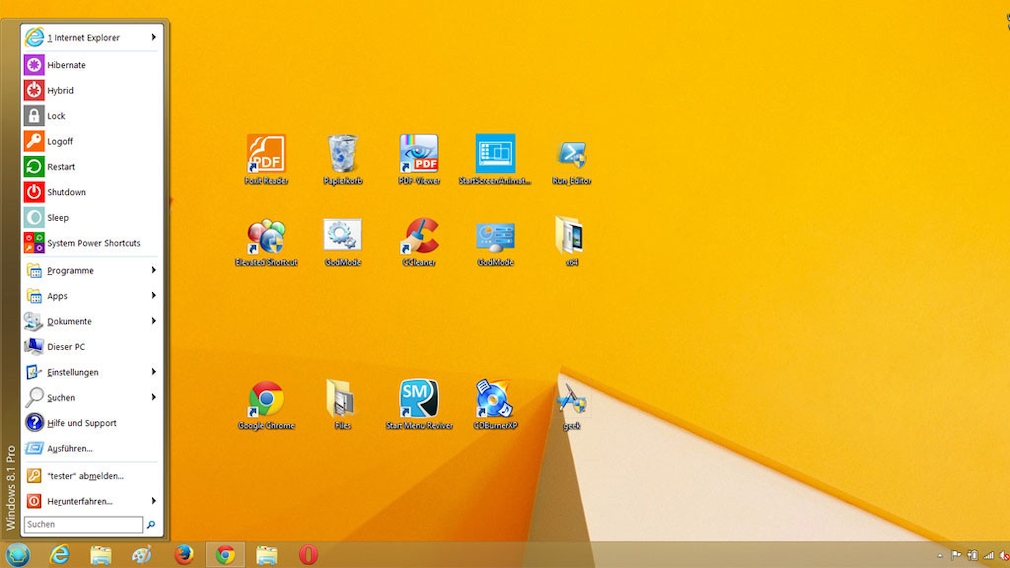1010x568 pixels.
Task: Choose Restart in the start menu
Action: click(91, 167)
